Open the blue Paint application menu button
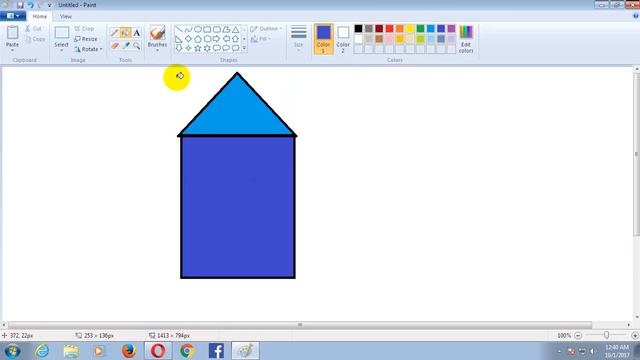The image size is (640, 360). click(13, 16)
